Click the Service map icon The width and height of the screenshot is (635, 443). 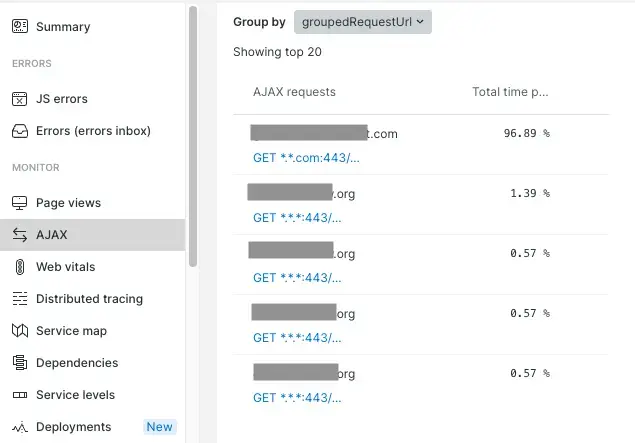click(x=19, y=331)
